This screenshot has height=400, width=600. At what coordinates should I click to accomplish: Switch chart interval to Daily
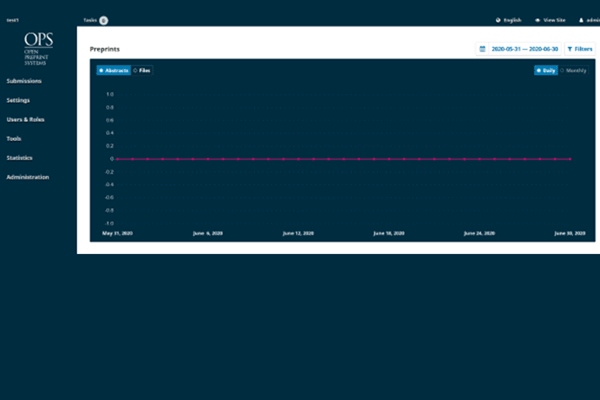pos(545,71)
